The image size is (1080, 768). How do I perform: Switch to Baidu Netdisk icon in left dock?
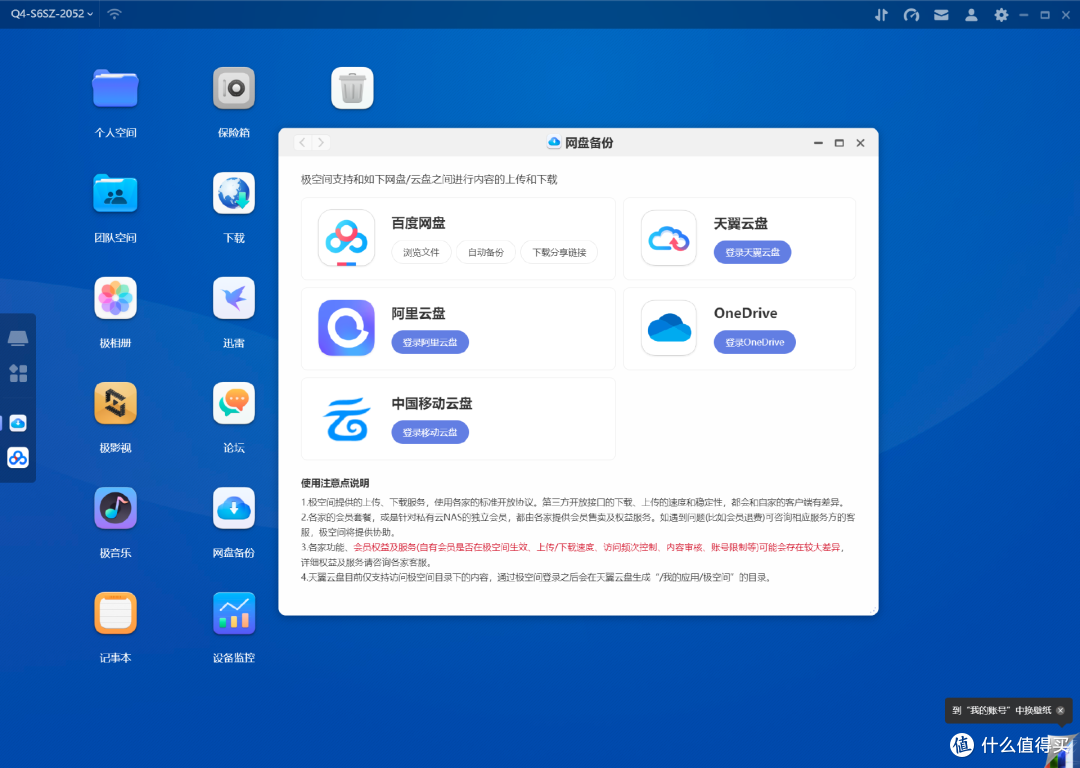tap(18, 457)
